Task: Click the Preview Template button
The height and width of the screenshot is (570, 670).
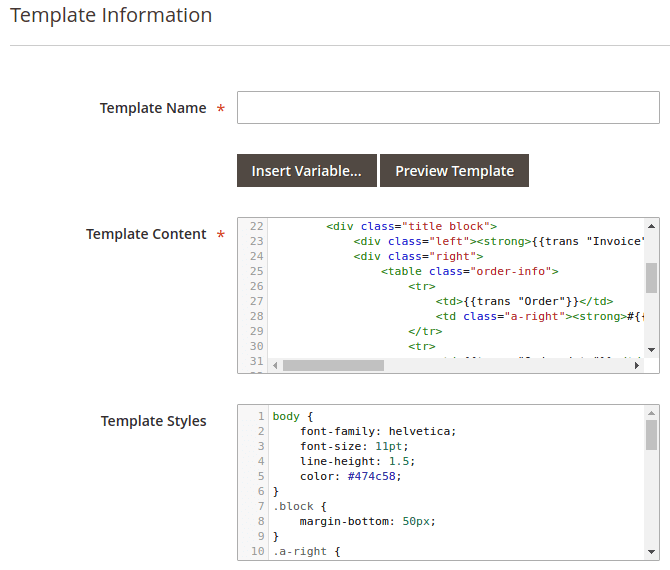Action: point(454,171)
